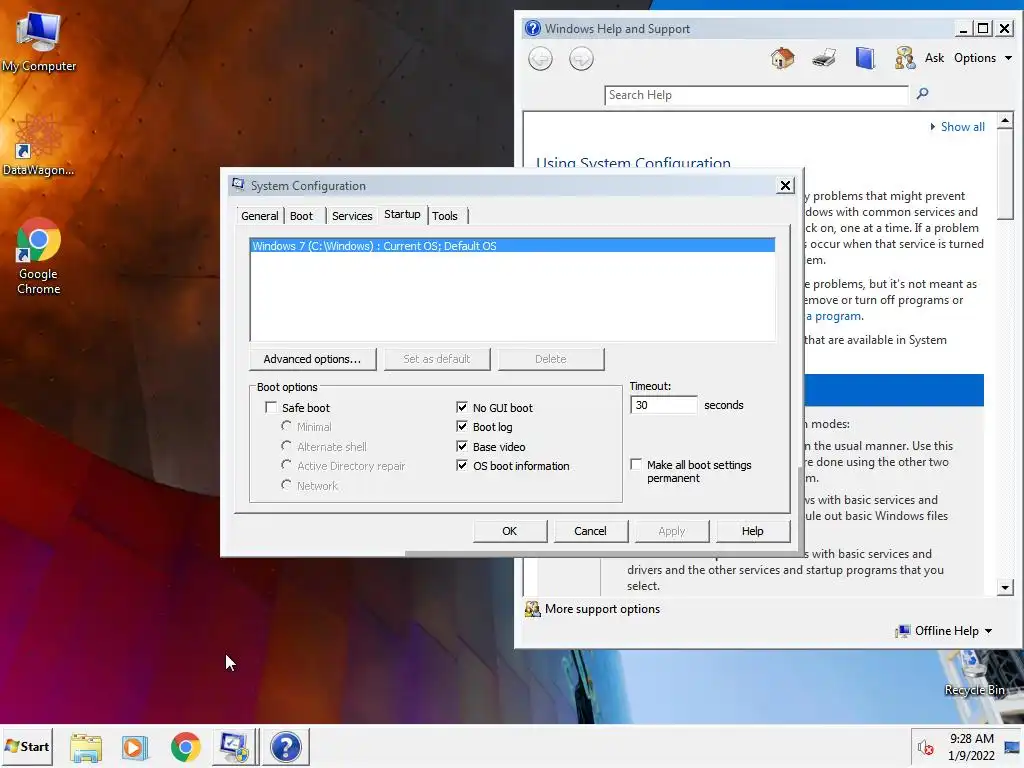The width and height of the screenshot is (1024, 768).
Task: Uncheck No GUI boot
Action: pos(462,408)
